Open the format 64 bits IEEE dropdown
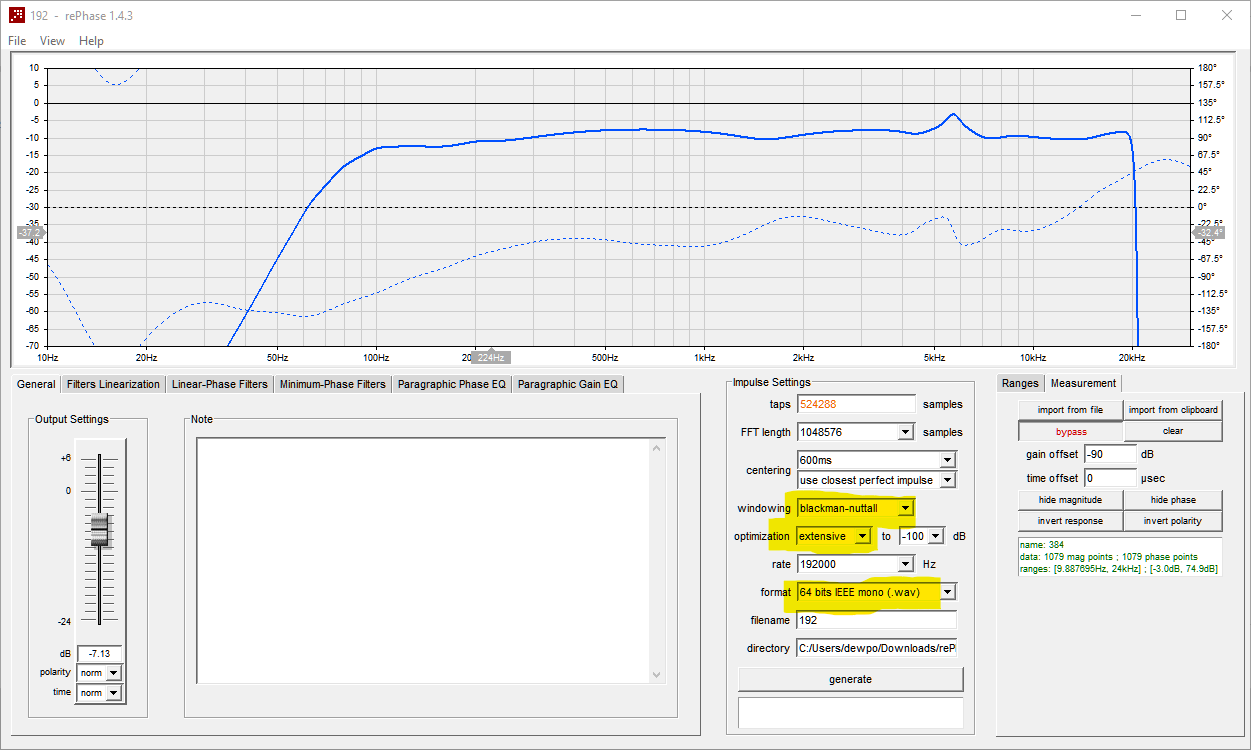1251x750 pixels. tap(877, 592)
